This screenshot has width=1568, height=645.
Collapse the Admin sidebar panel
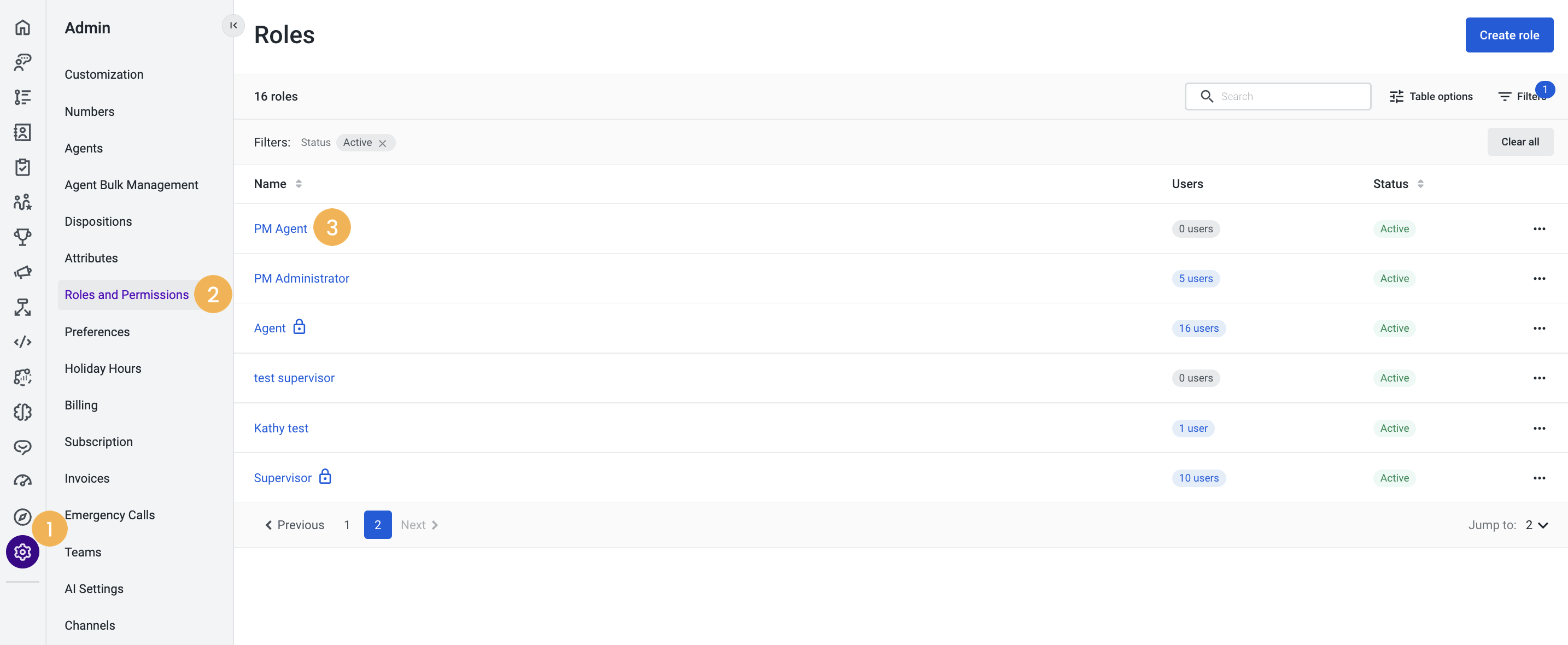pyautogui.click(x=233, y=26)
